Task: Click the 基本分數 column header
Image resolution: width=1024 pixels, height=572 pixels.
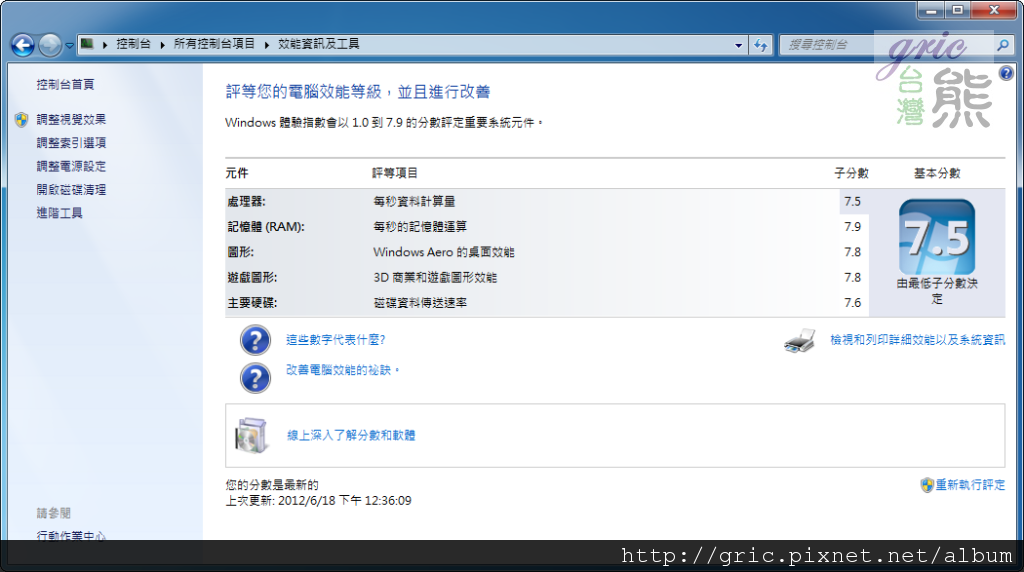Action: point(937,173)
